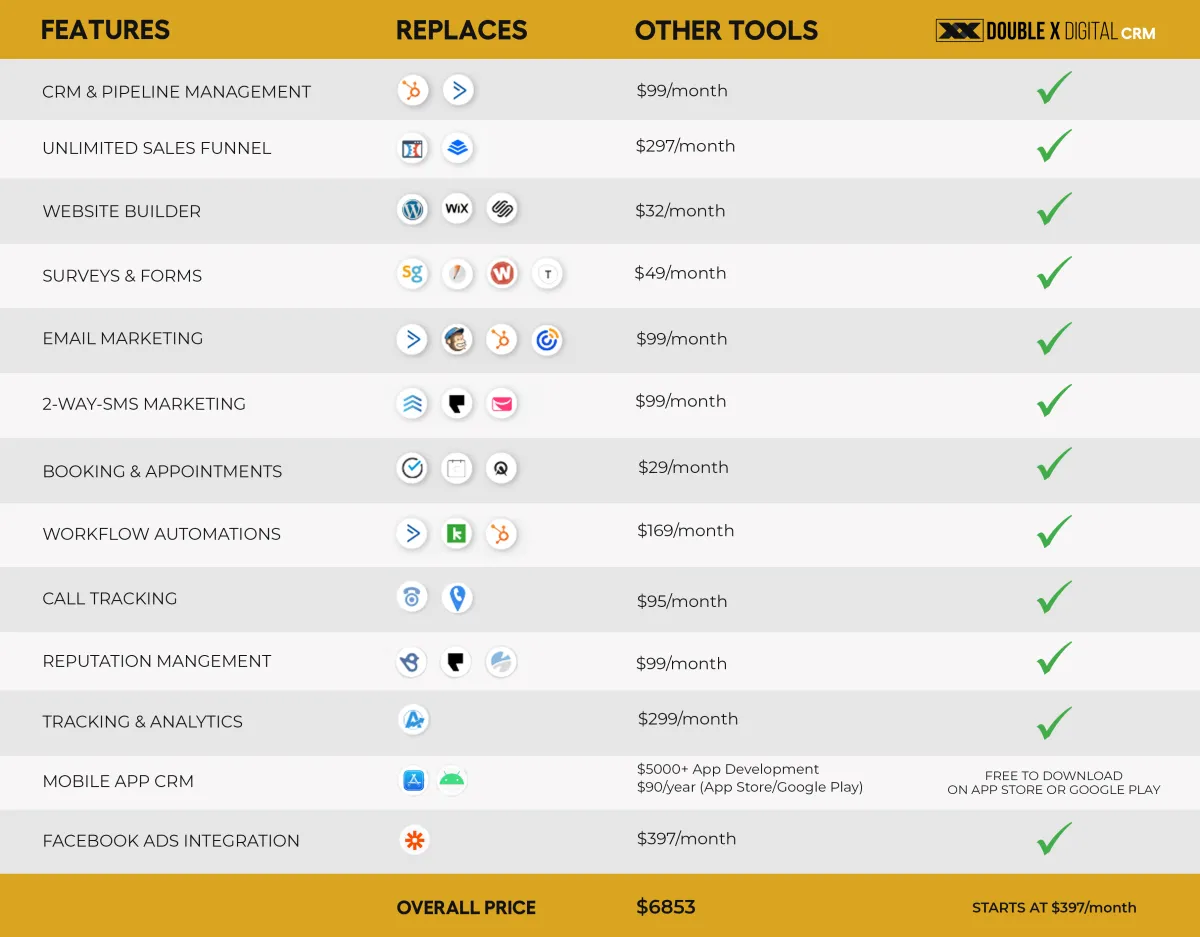Click 'STARTS AT $397/month' text

(1054, 908)
